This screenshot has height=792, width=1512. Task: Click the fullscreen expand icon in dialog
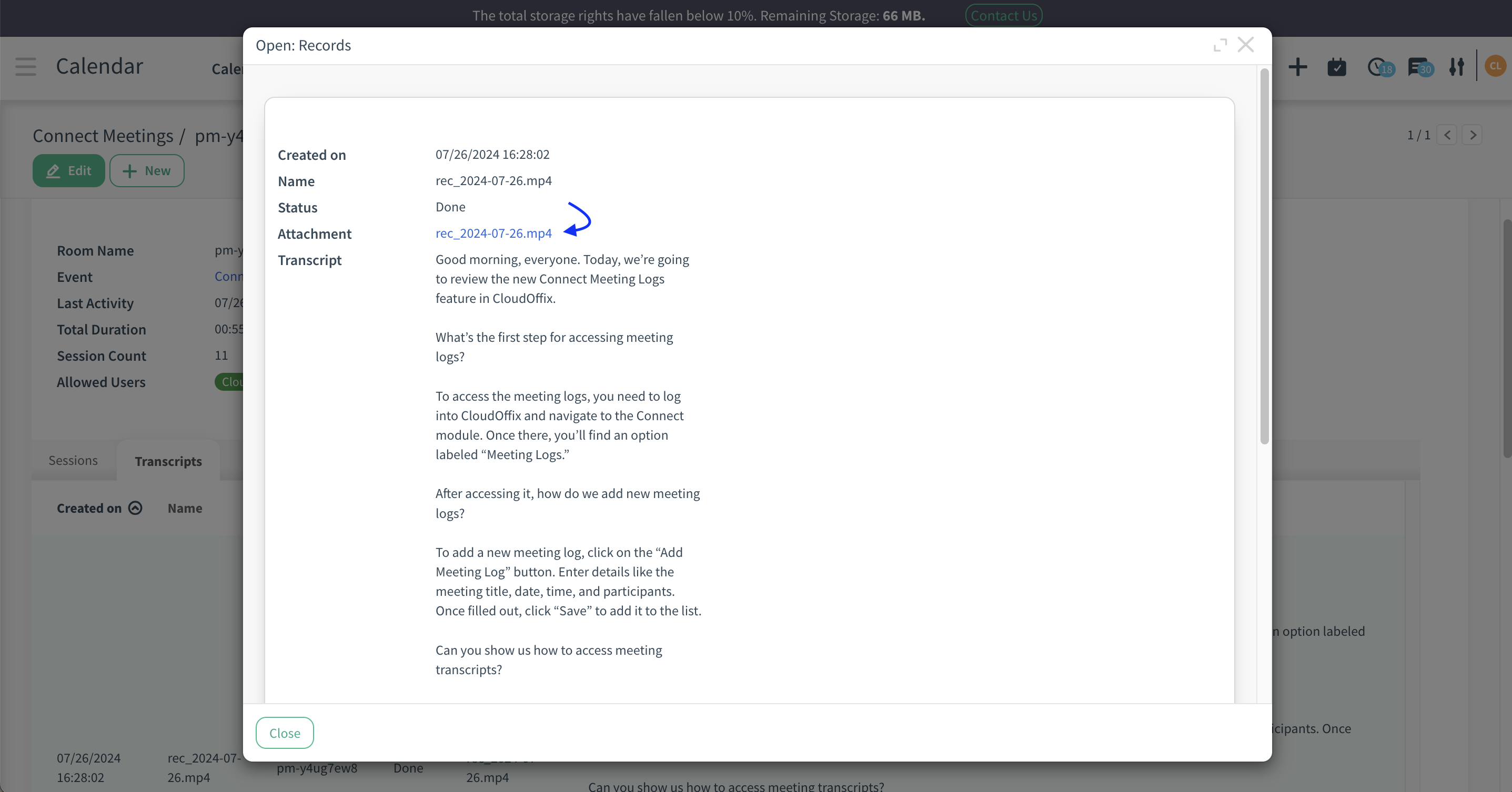coord(1220,45)
